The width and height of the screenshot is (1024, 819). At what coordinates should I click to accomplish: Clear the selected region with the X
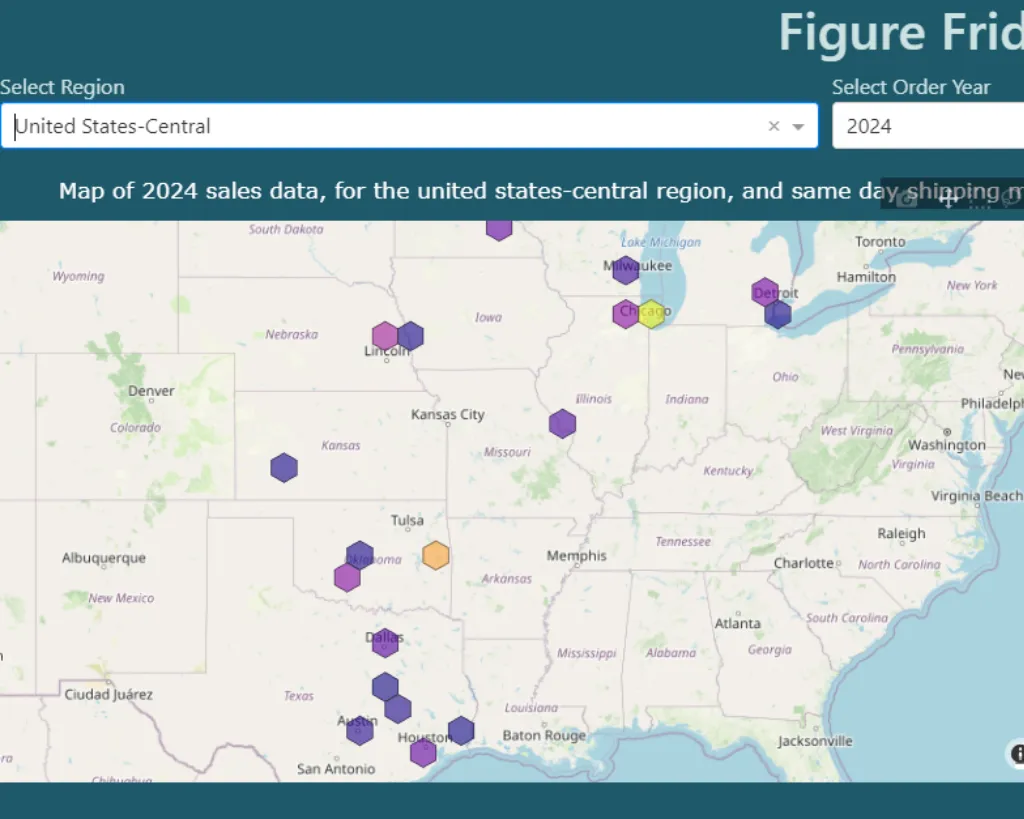[x=773, y=126]
